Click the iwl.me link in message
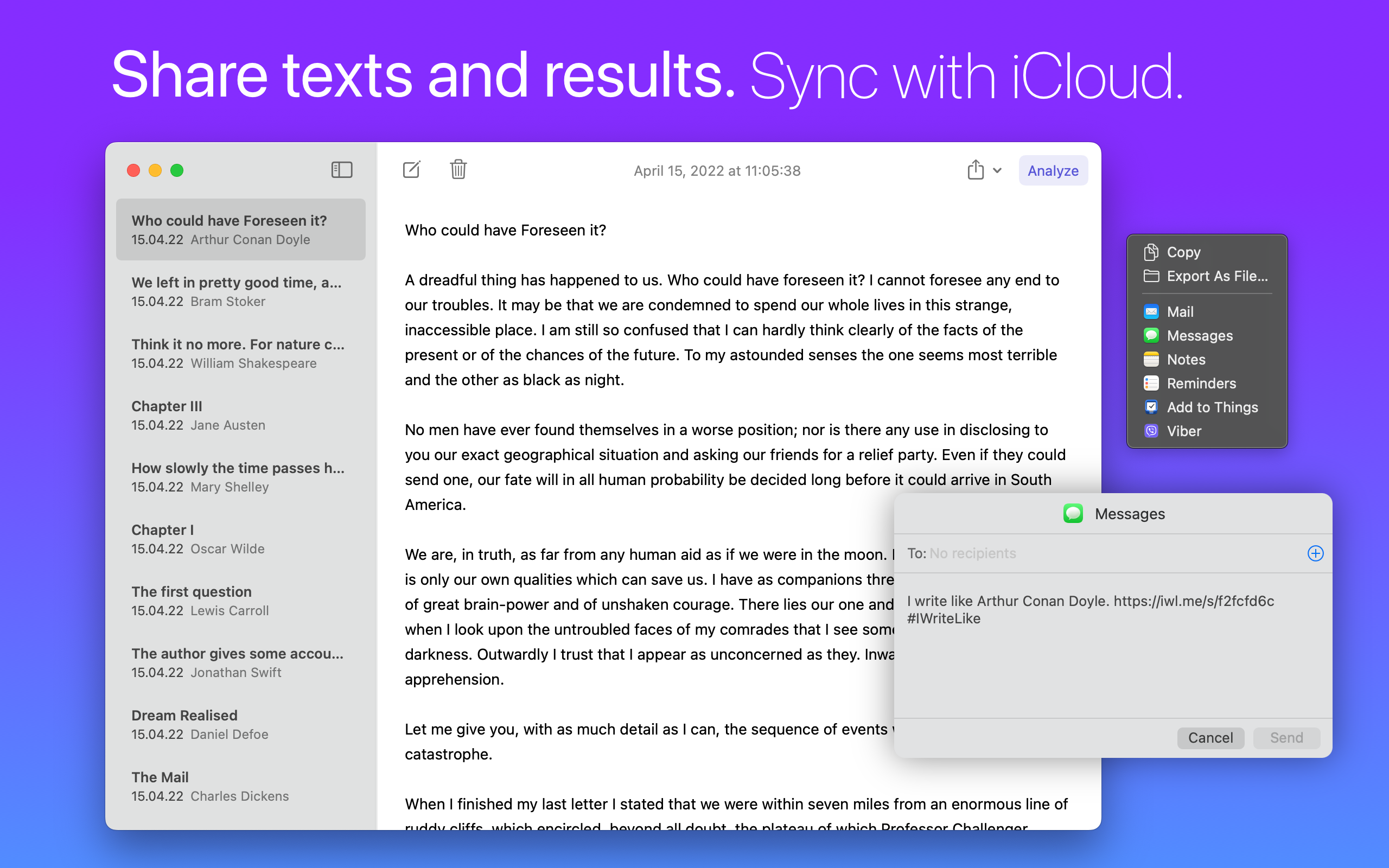The image size is (1389, 868). point(1194,601)
